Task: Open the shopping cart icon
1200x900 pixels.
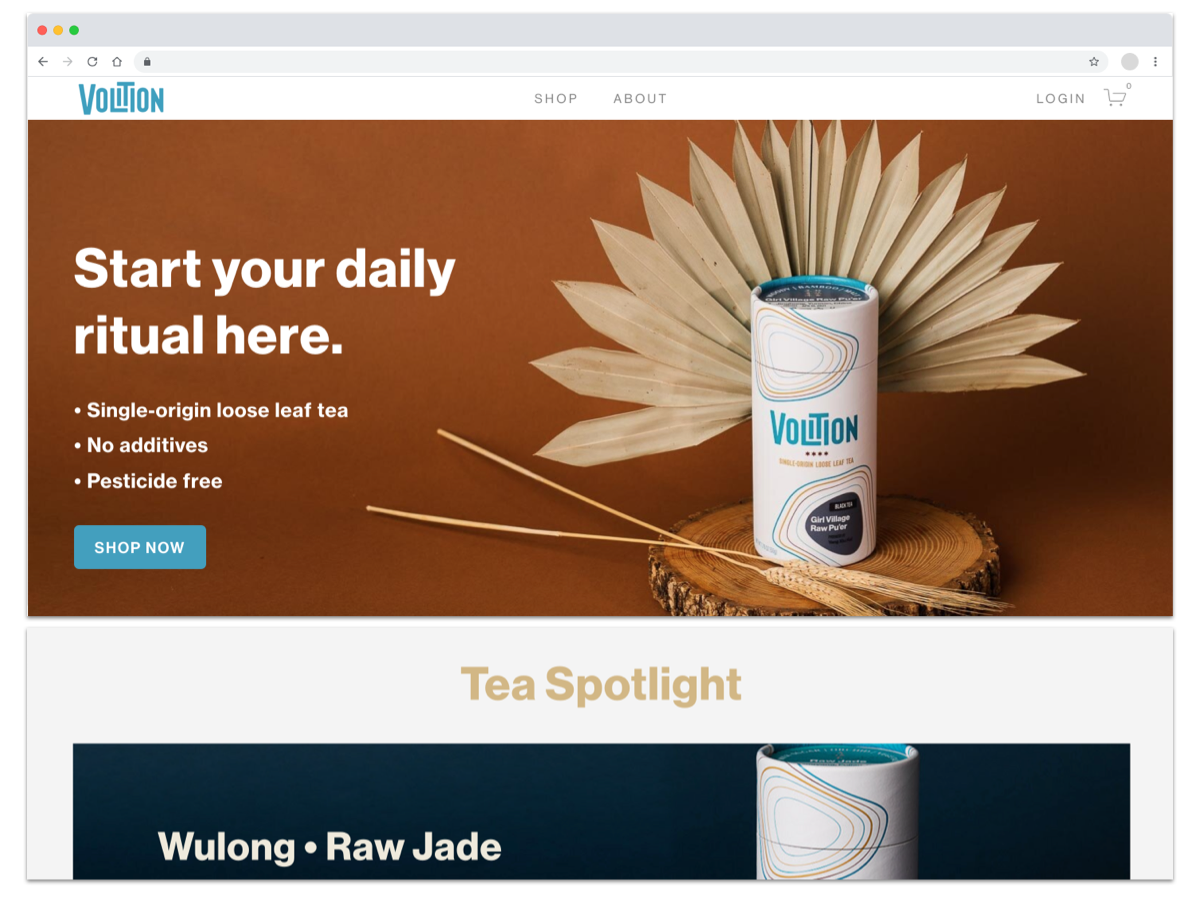Action: pos(1115,97)
